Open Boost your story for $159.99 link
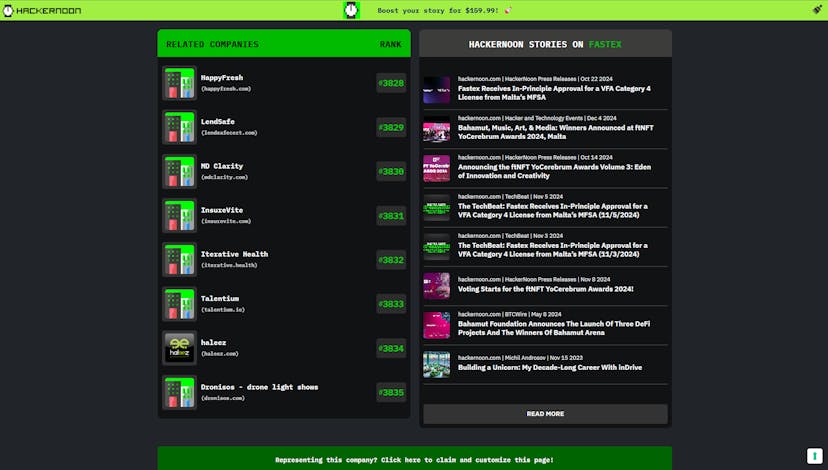The height and width of the screenshot is (470, 828). 445,11
